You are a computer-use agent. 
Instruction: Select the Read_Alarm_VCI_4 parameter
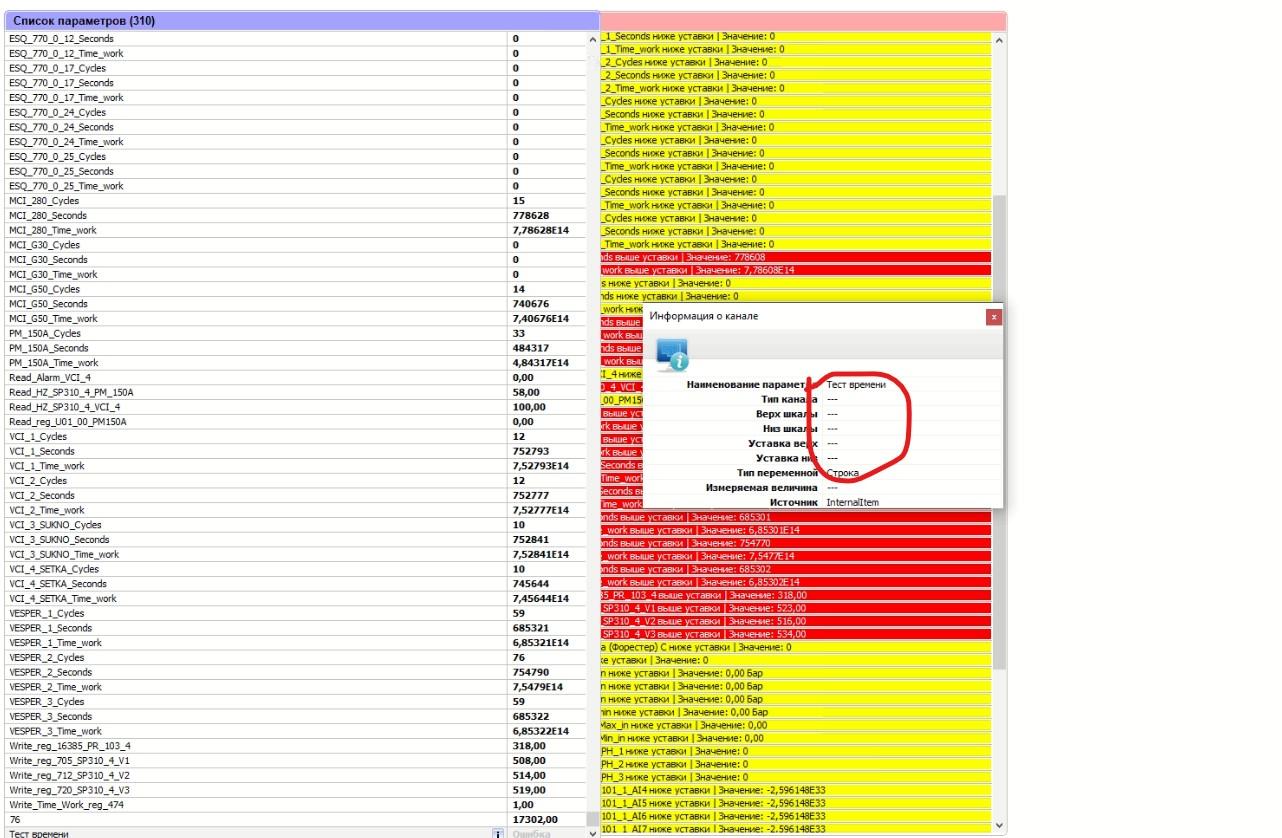(x=295, y=378)
